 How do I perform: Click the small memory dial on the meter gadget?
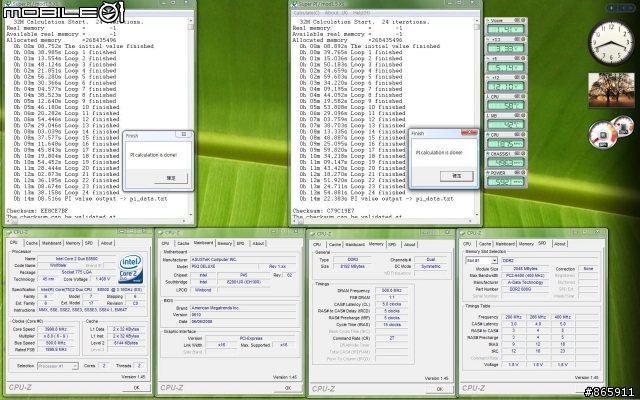[623, 125]
